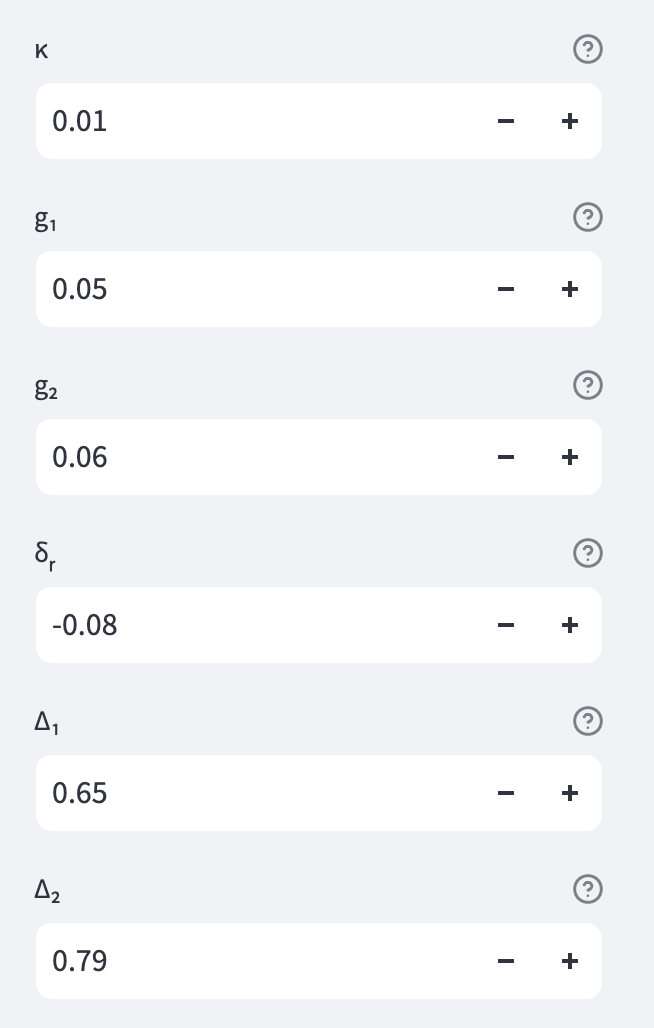The height and width of the screenshot is (1028, 654).
Task: Open the help tooltip for Δ₂
Action: (x=587, y=890)
